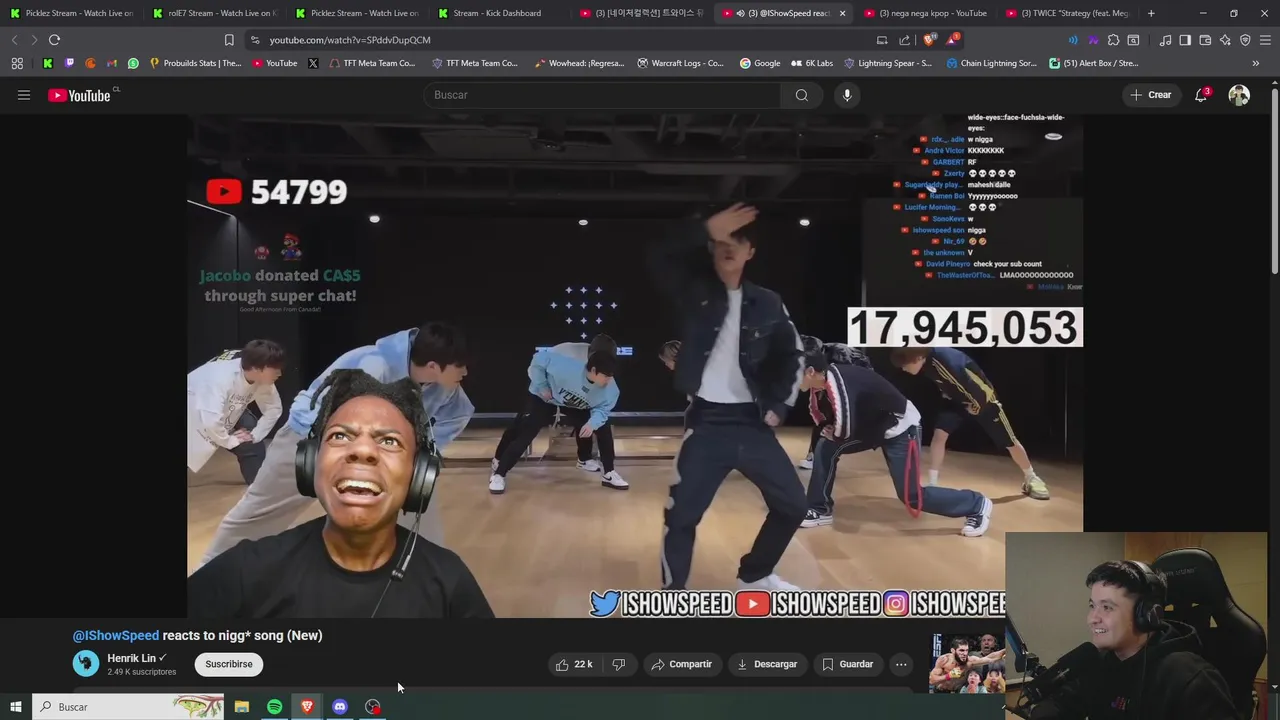Reload the page in browser toolbar
1280x720 pixels.
click(x=54, y=40)
